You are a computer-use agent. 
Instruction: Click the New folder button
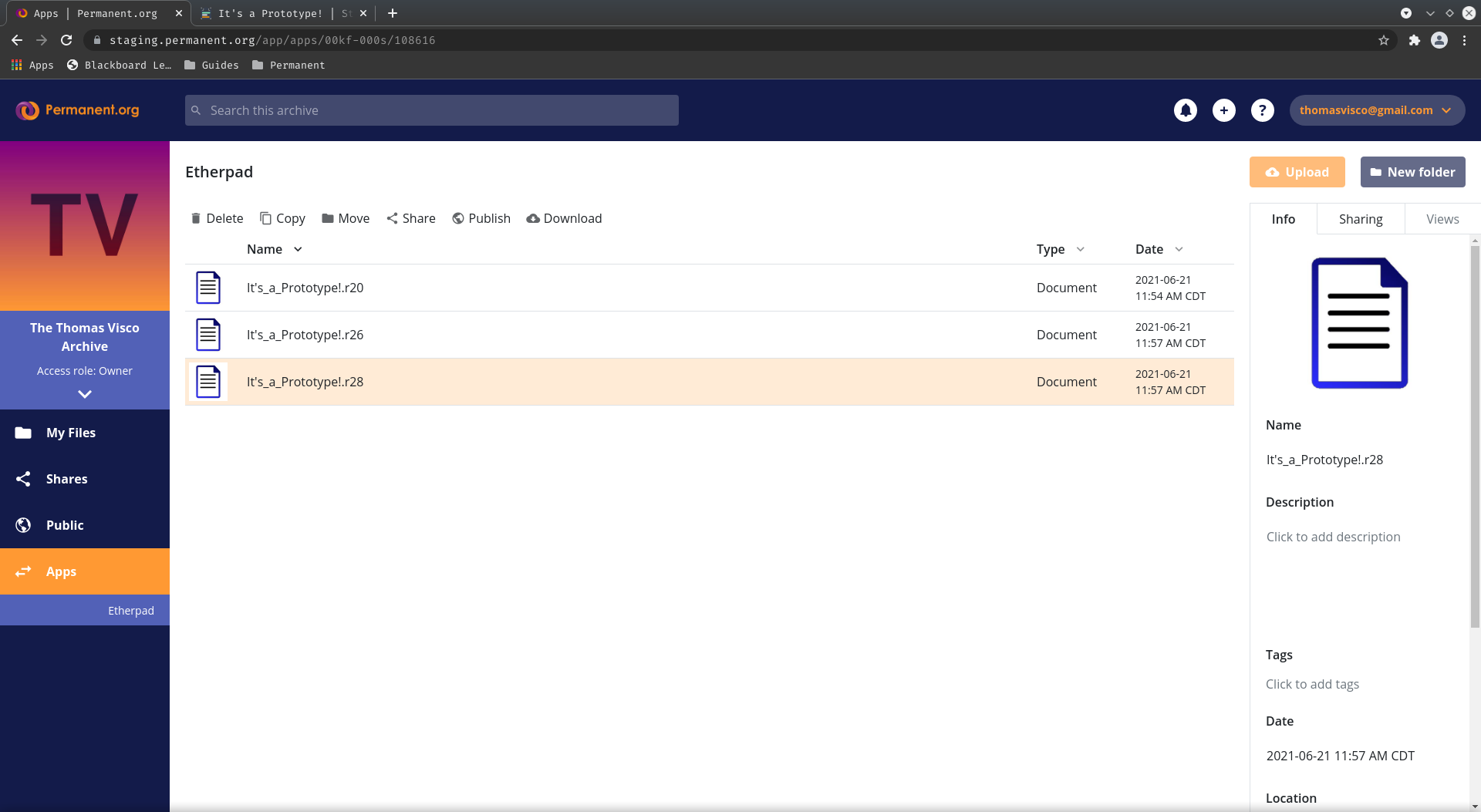[x=1413, y=172]
